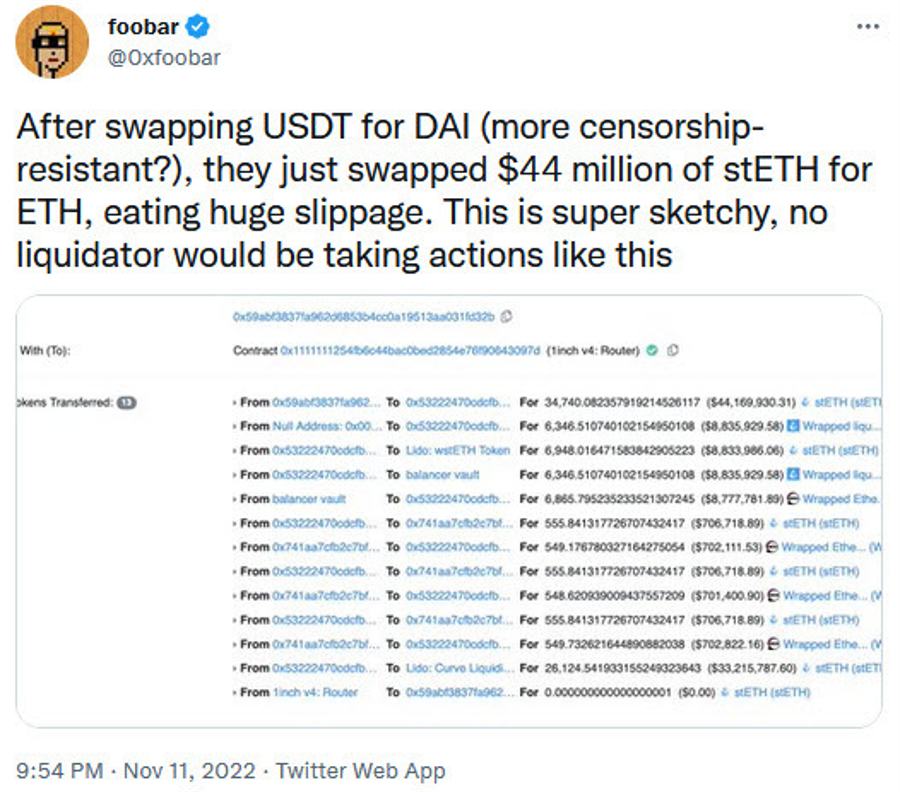Click the blue verified badge

point(198,26)
